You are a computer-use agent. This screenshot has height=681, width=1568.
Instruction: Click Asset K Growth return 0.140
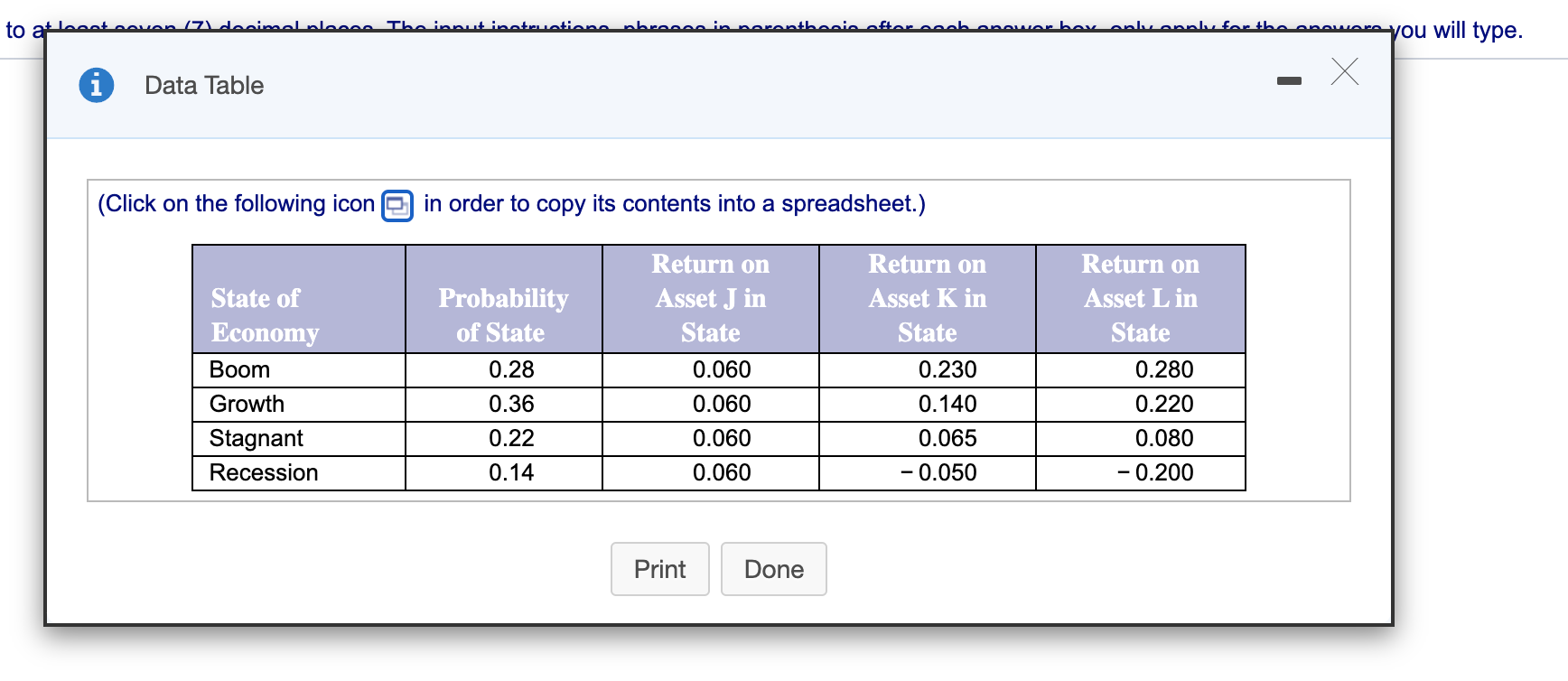947,405
